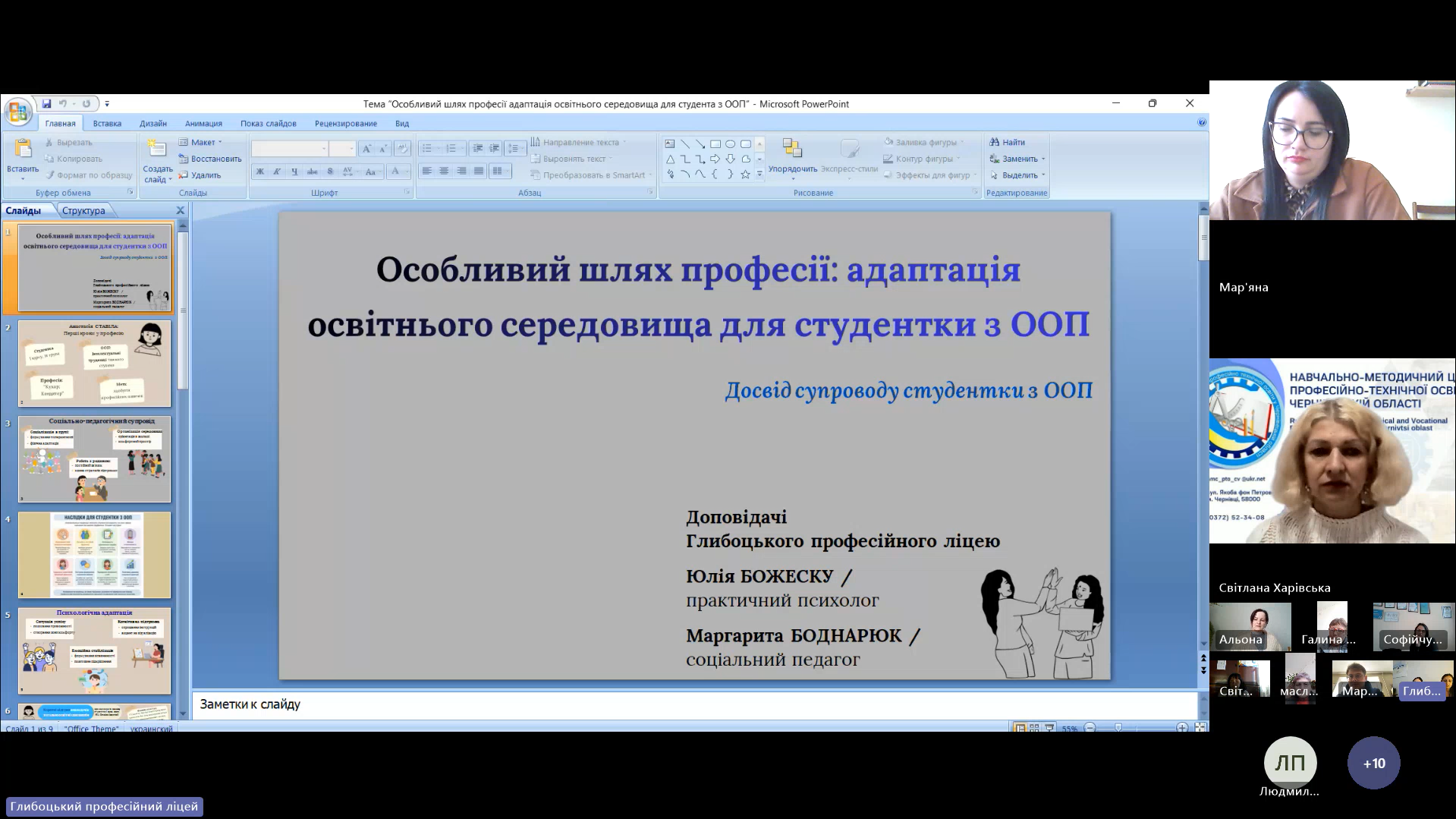Click the Восстановить slide reset button
This screenshot has width=1456, height=819.
[x=210, y=159]
